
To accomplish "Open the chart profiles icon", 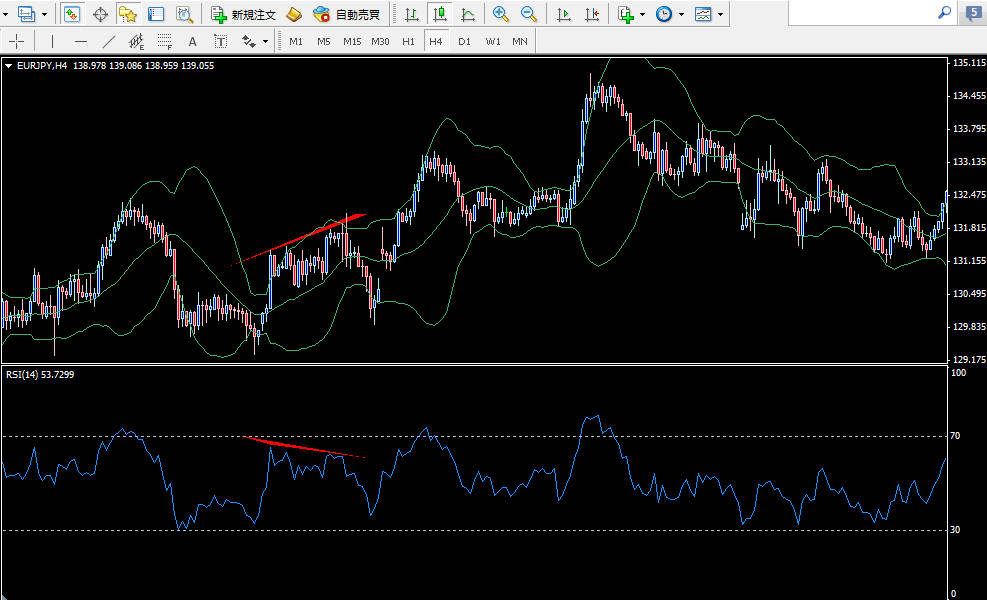I will 26,14.
